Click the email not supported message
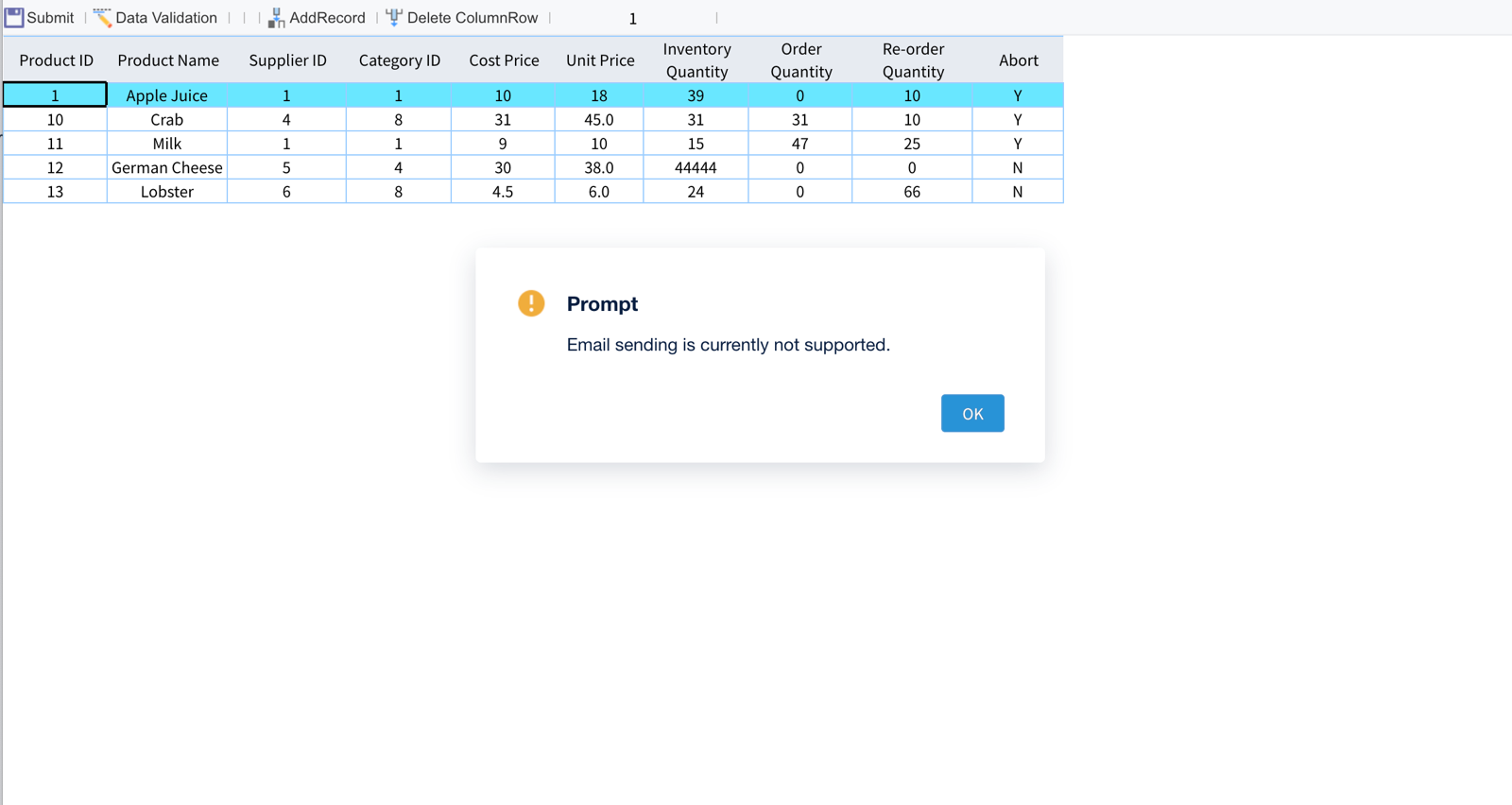1512x805 pixels. [729, 345]
